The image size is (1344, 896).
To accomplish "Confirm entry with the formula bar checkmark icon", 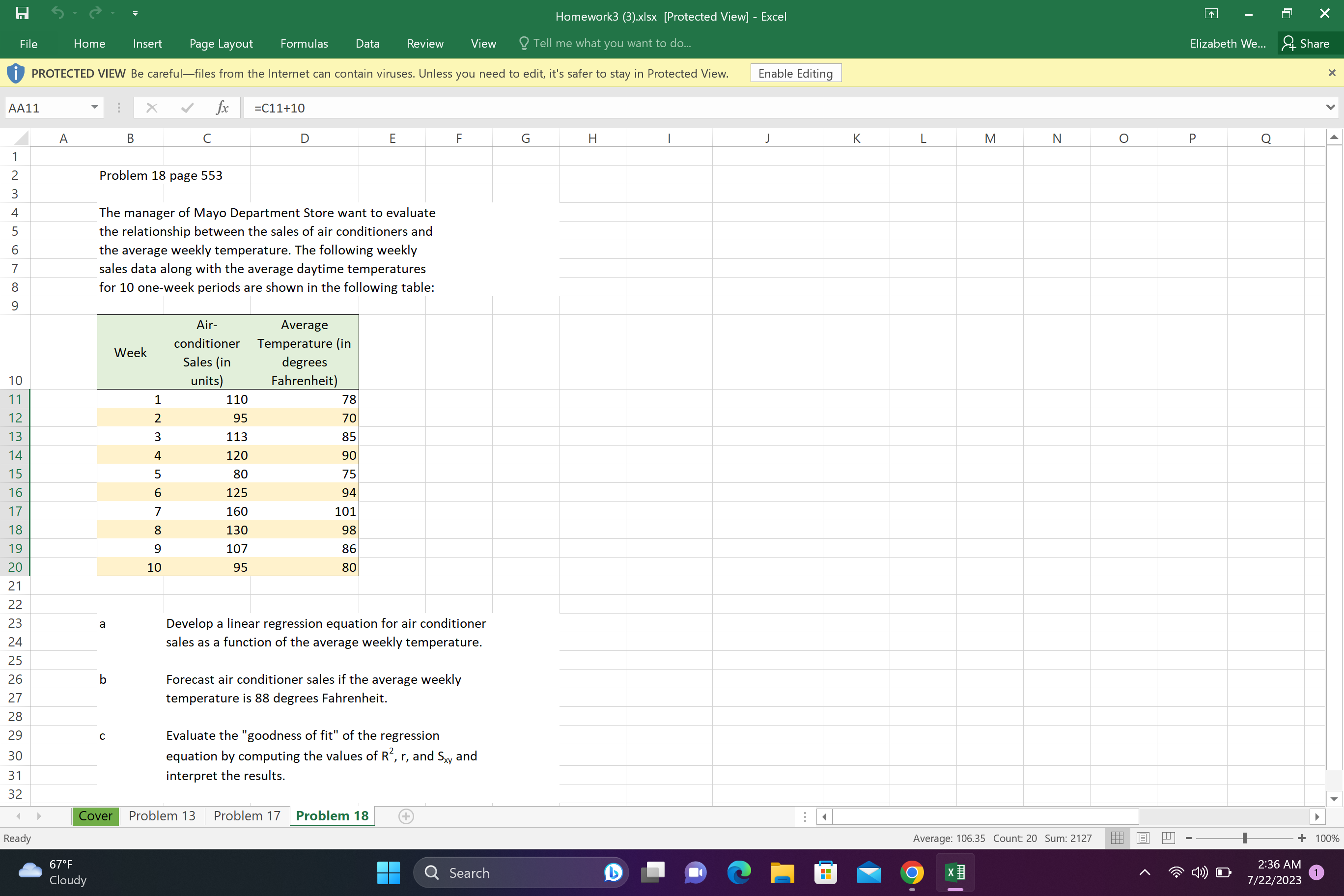I will 186,108.
